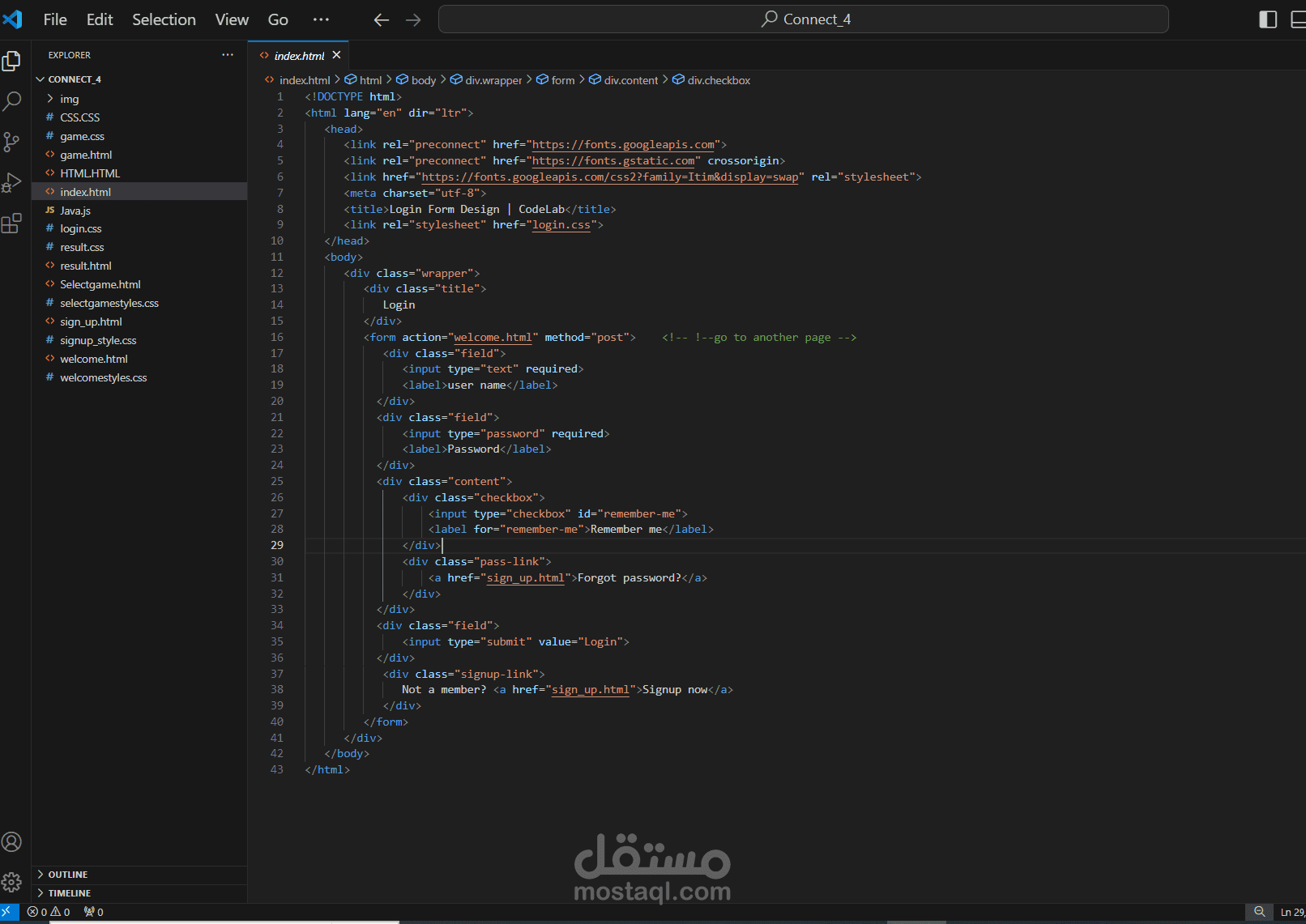Click the div.checkbox breadcrumb segment
1306x924 pixels.
[x=711, y=80]
